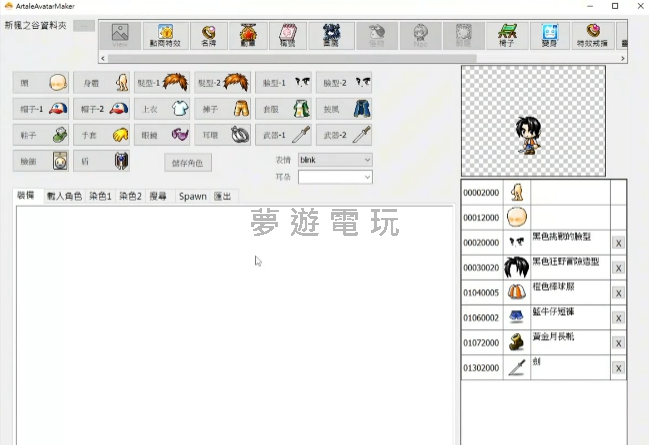Open the 帽子-1 hat category

click(43, 108)
